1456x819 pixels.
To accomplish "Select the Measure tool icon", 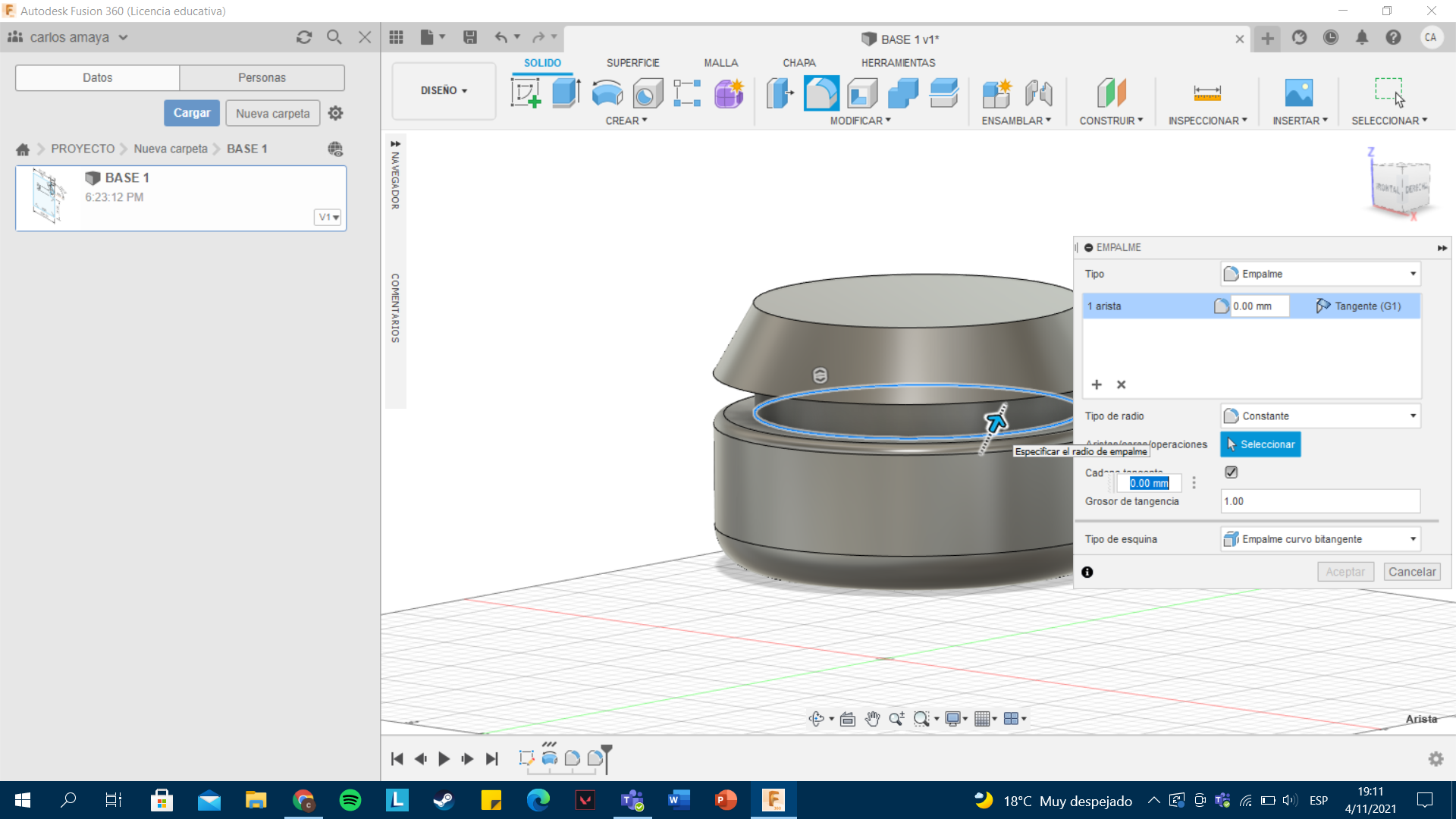I will pos(1207,93).
